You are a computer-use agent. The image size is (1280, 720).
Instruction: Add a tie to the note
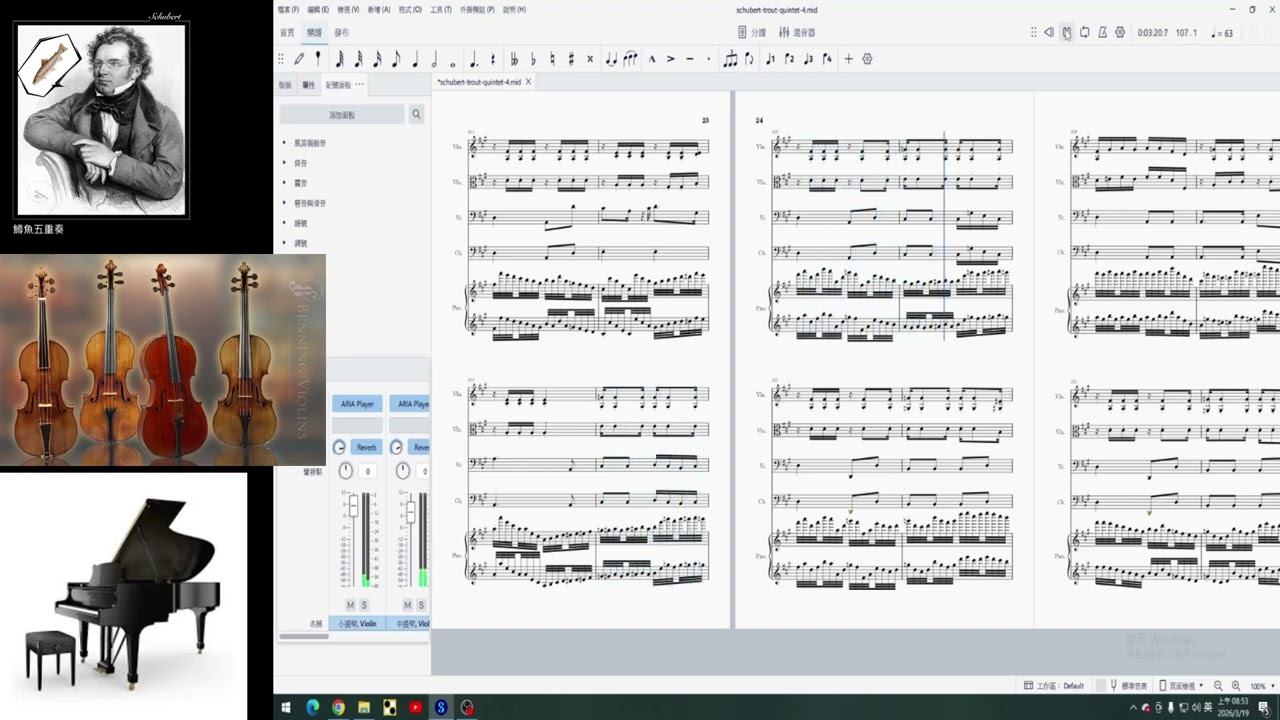point(611,59)
